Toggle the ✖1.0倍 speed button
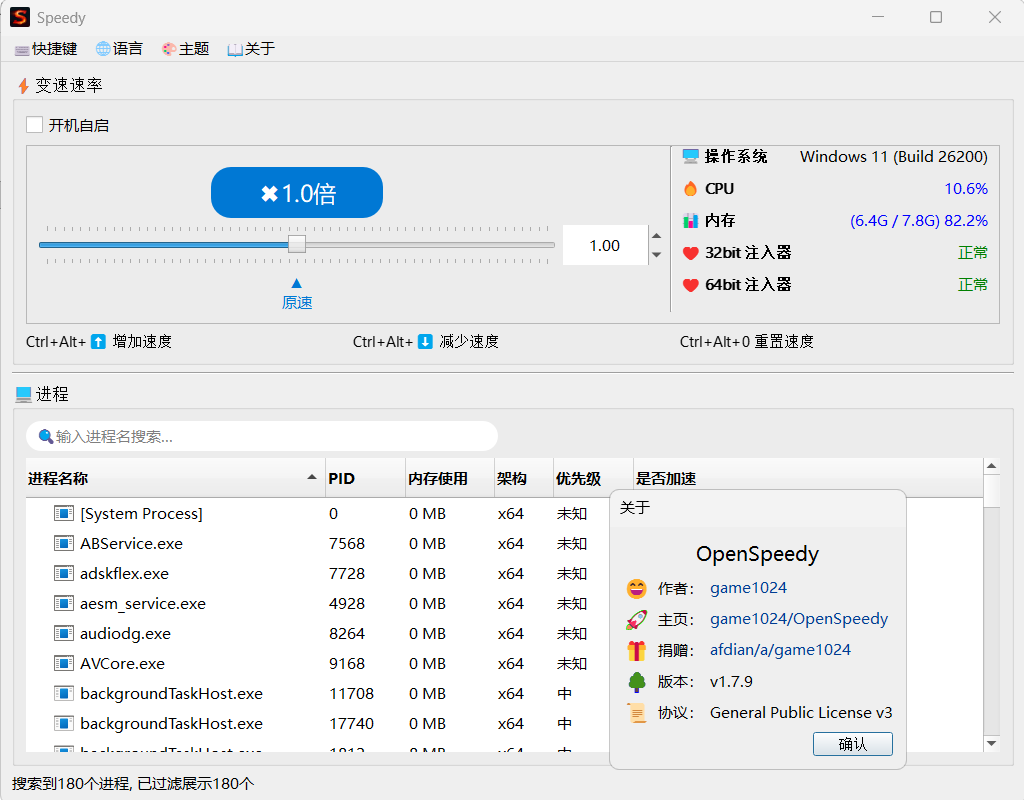The width and height of the screenshot is (1024, 800). [296, 193]
